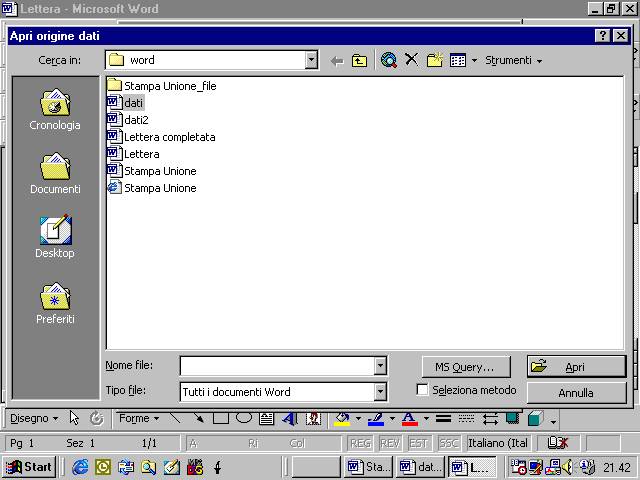Launch Internet Explorer from quick launch
Screen dimensions: 640x480
tap(80, 467)
